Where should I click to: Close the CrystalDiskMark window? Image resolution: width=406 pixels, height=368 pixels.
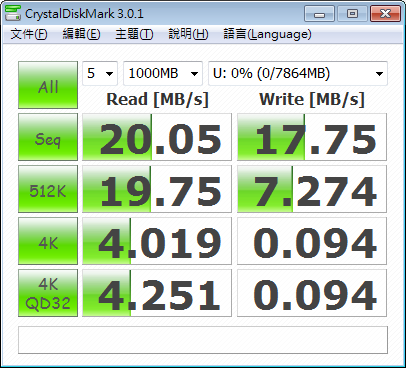[x=385, y=14]
